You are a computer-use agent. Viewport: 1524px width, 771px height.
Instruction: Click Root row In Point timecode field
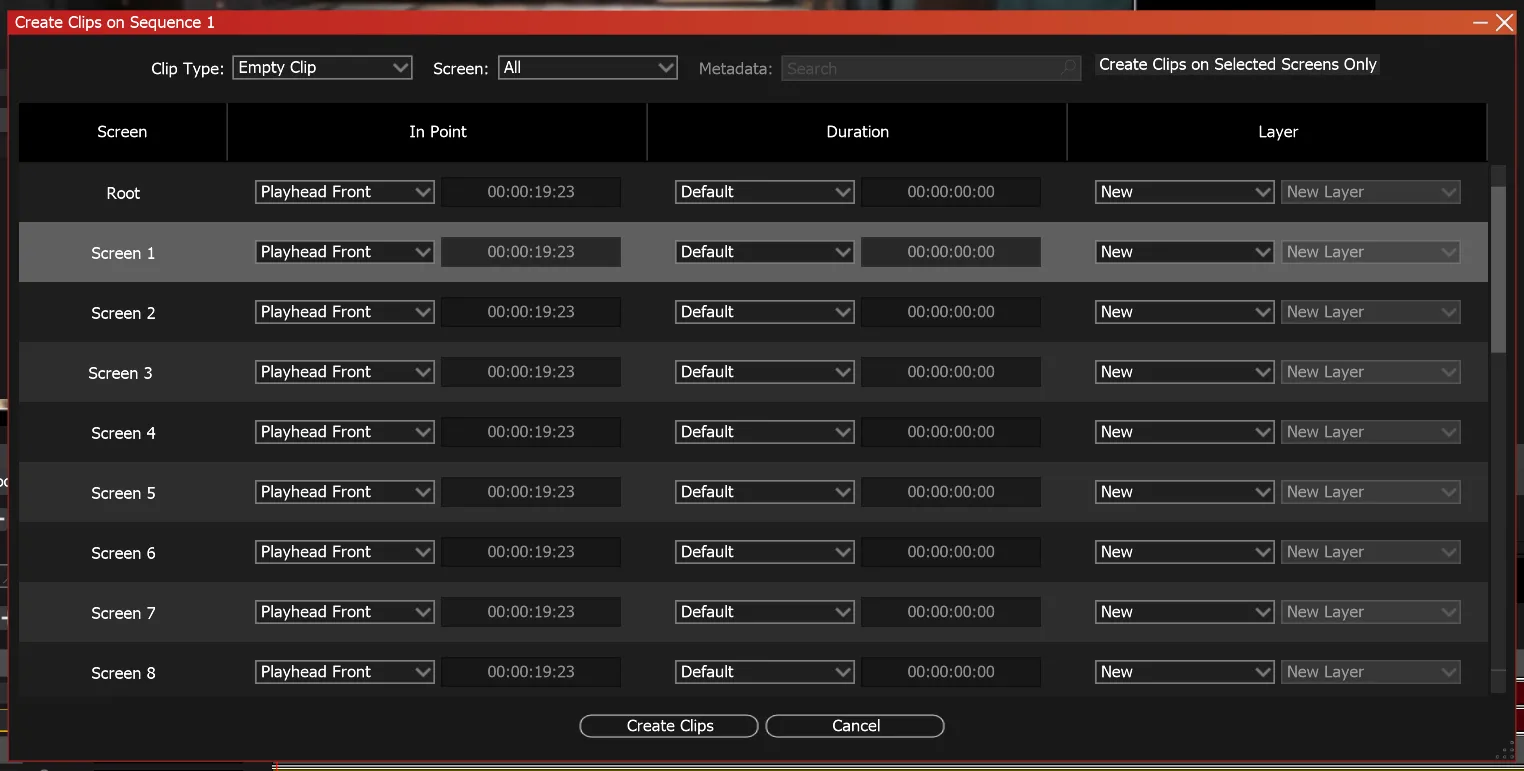coord(531,192)
